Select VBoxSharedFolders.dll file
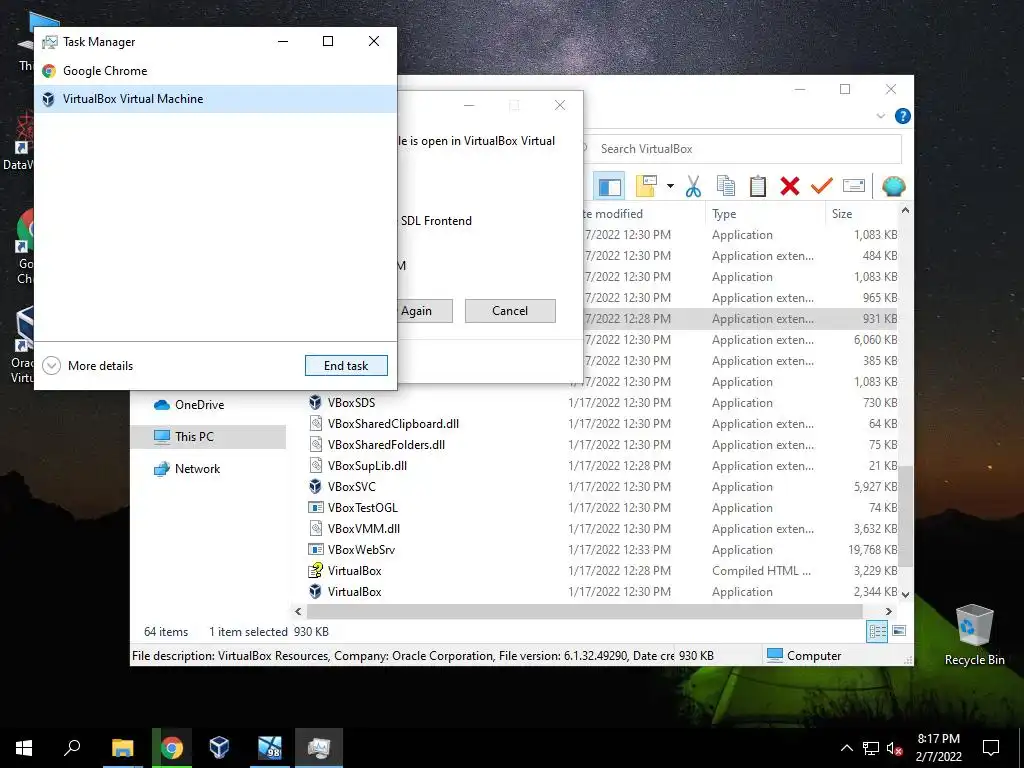 point(386,445)
